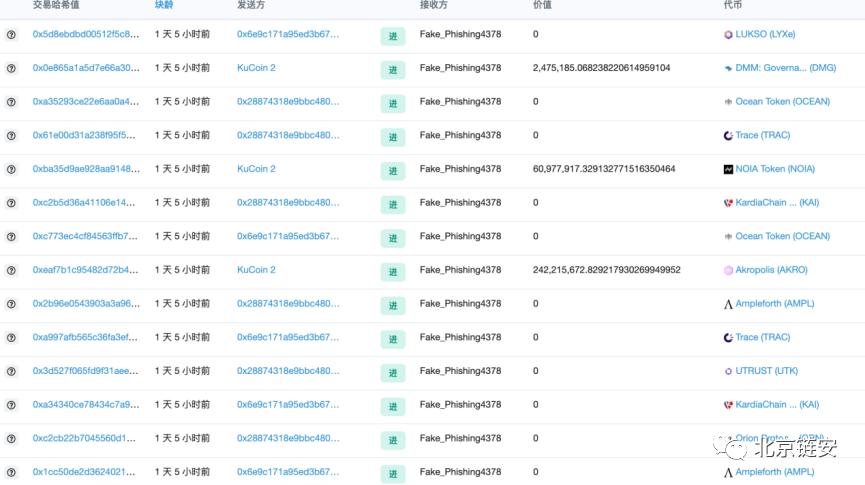The height and width of the screenshot is (485, 865).
Task: Click the help icon for transaction 0xa34340ce78434c7a9
Action: click(x=11, y=405)
